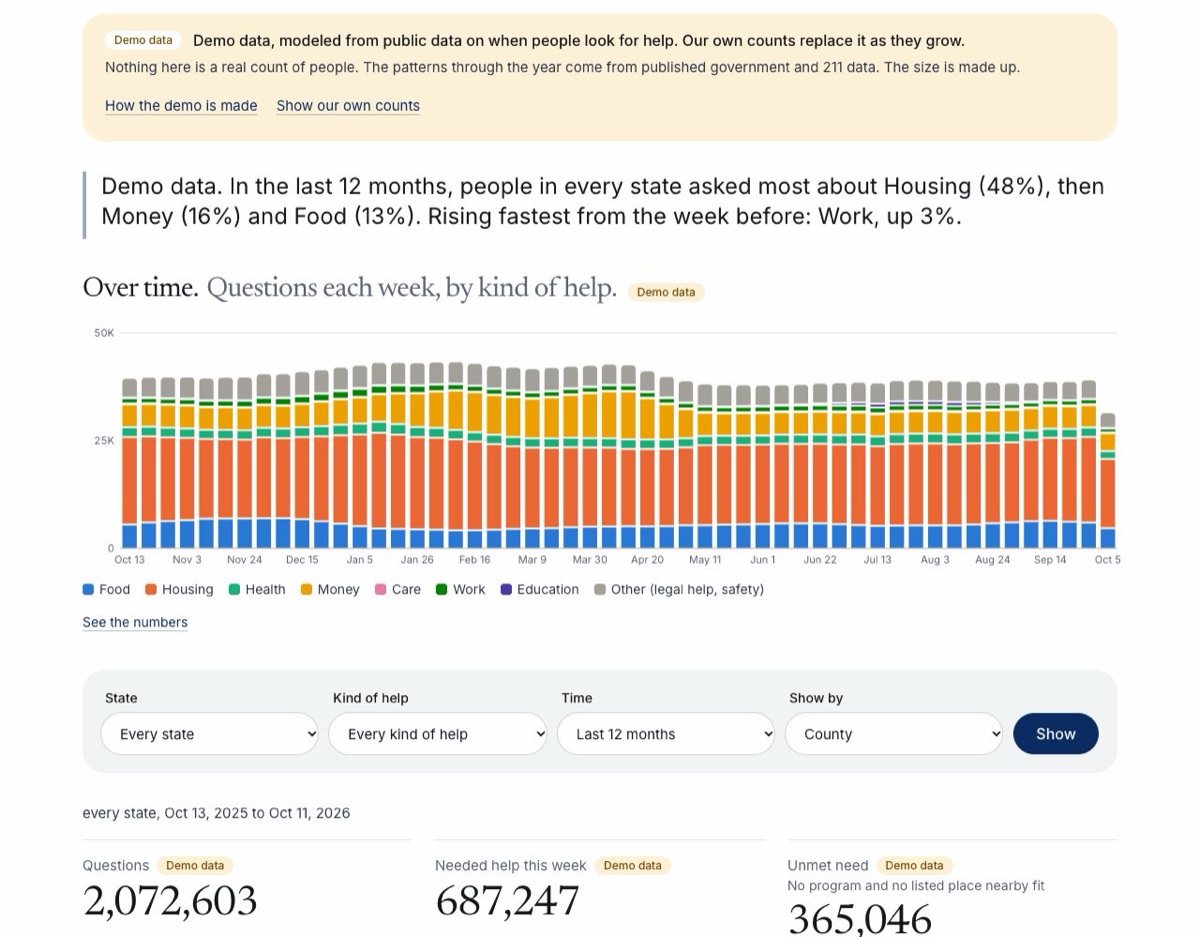The width and height of the screenshot is (1200, 937).
Task: Click the 'Sep 14' axis label
Action: 1050,560
